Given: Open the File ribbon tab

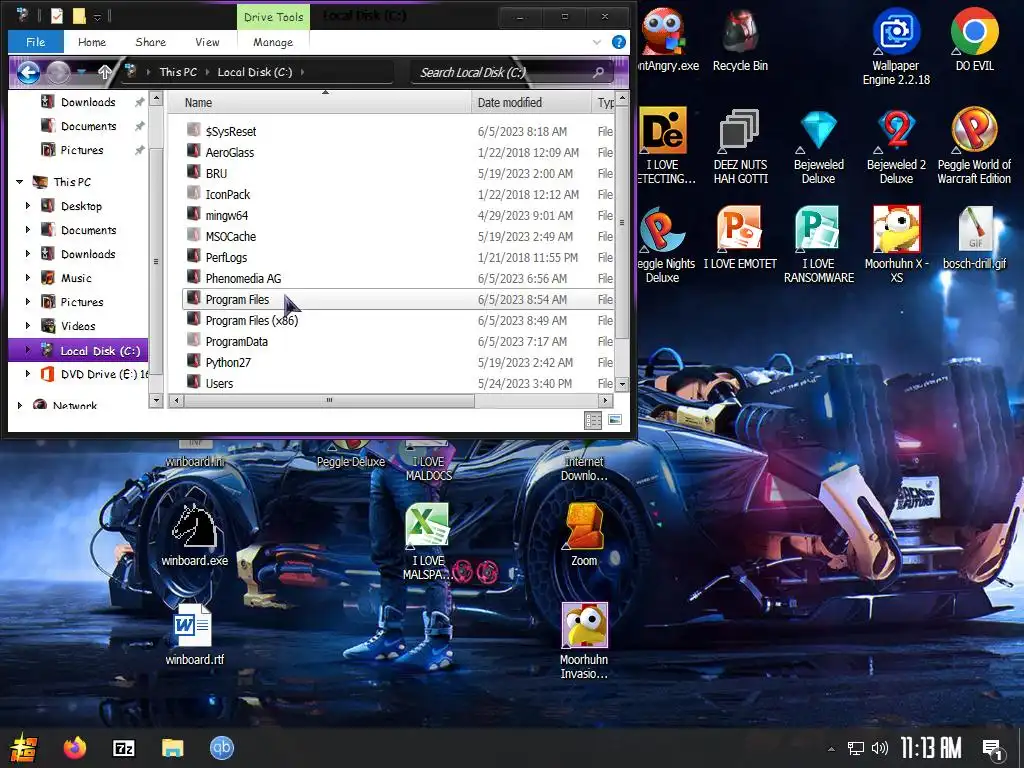Looking at the screenshot, I should tap(35, 42).
